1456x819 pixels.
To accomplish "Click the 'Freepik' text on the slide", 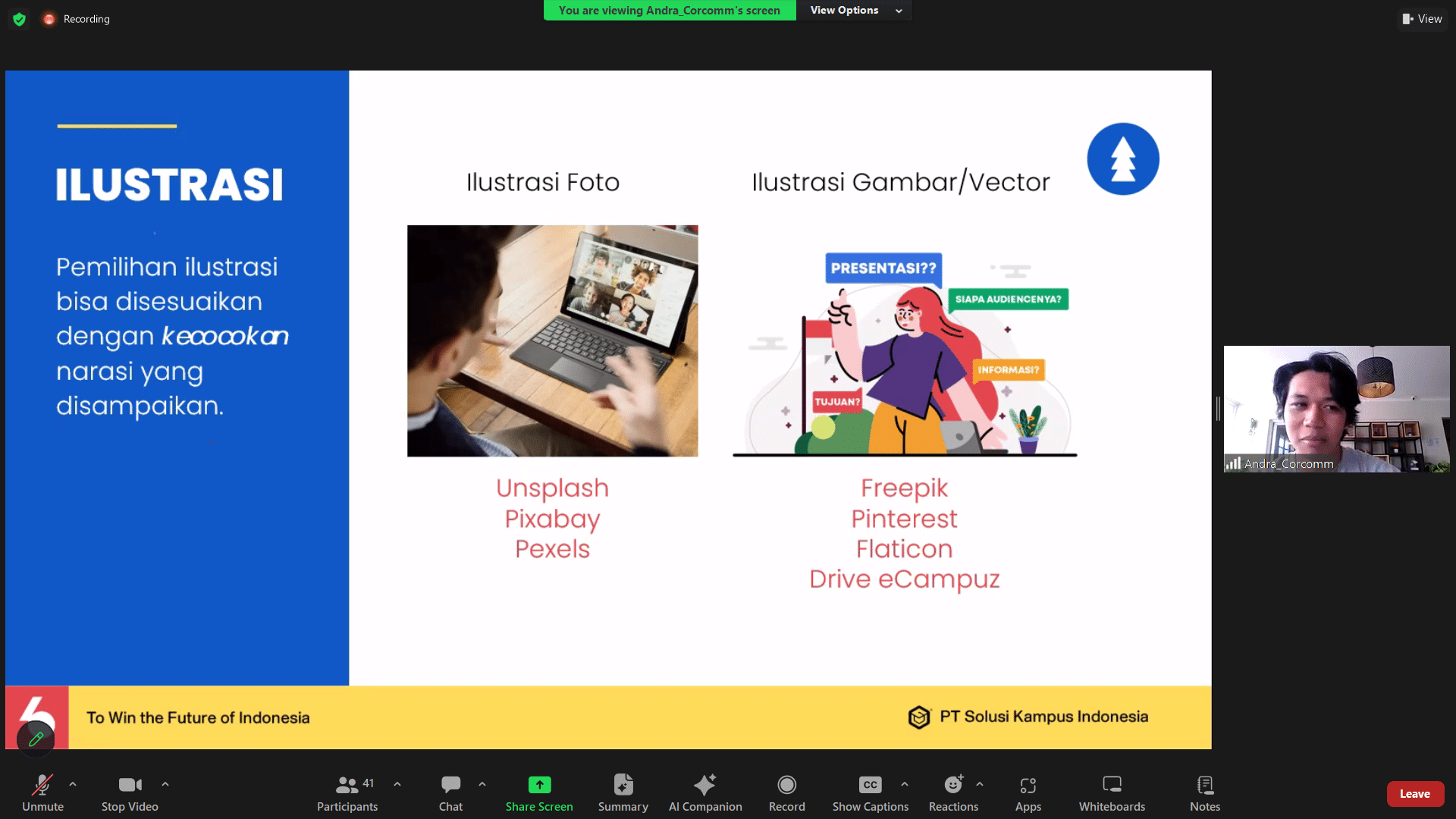I will point(904,488).
